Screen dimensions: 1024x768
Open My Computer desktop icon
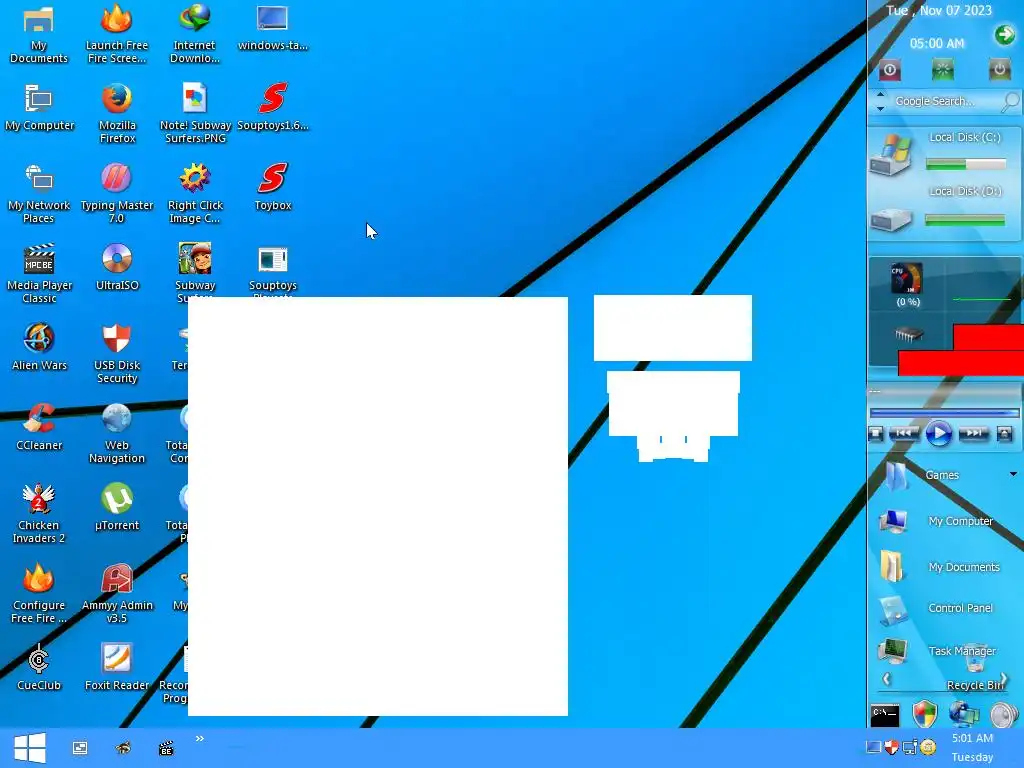[x=39, y=108]
